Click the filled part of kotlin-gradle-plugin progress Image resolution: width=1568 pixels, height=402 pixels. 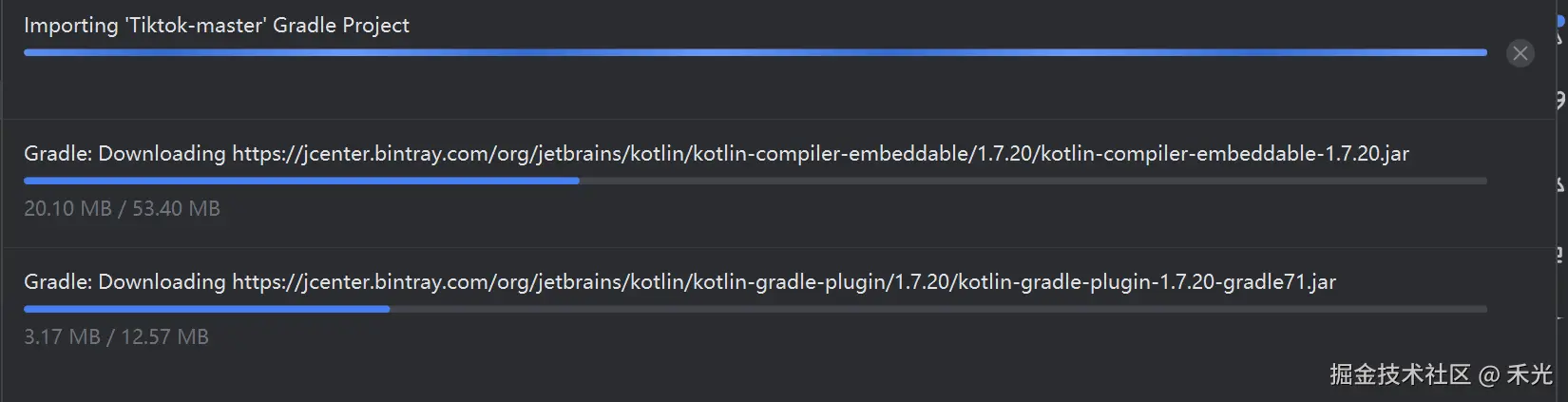[206, 309]
